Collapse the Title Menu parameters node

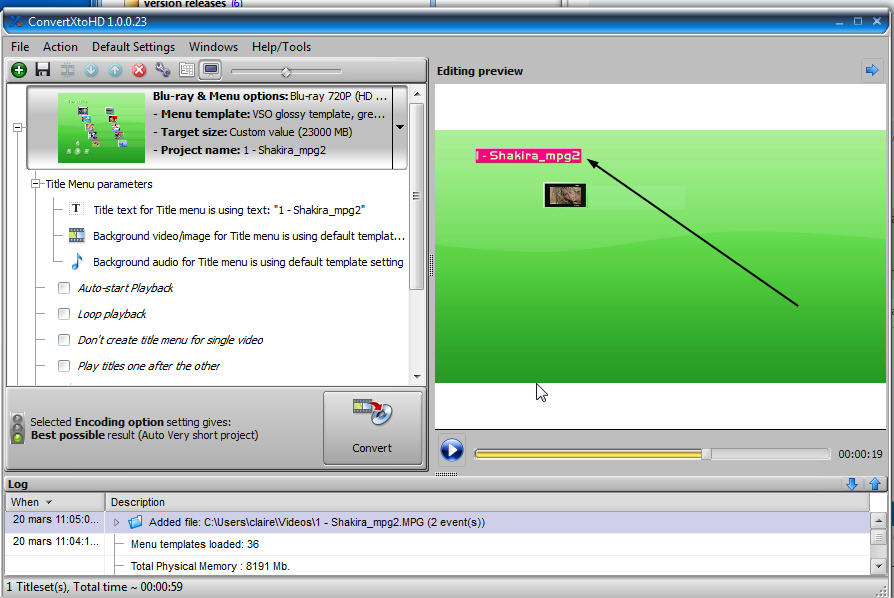[x=35, y=184]
